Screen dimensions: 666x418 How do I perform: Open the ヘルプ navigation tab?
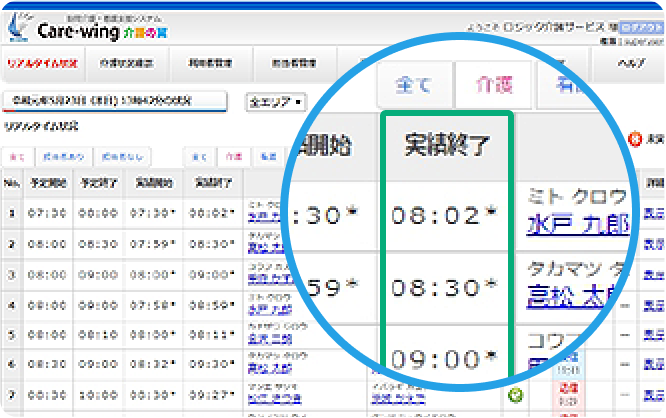point(631,63)
